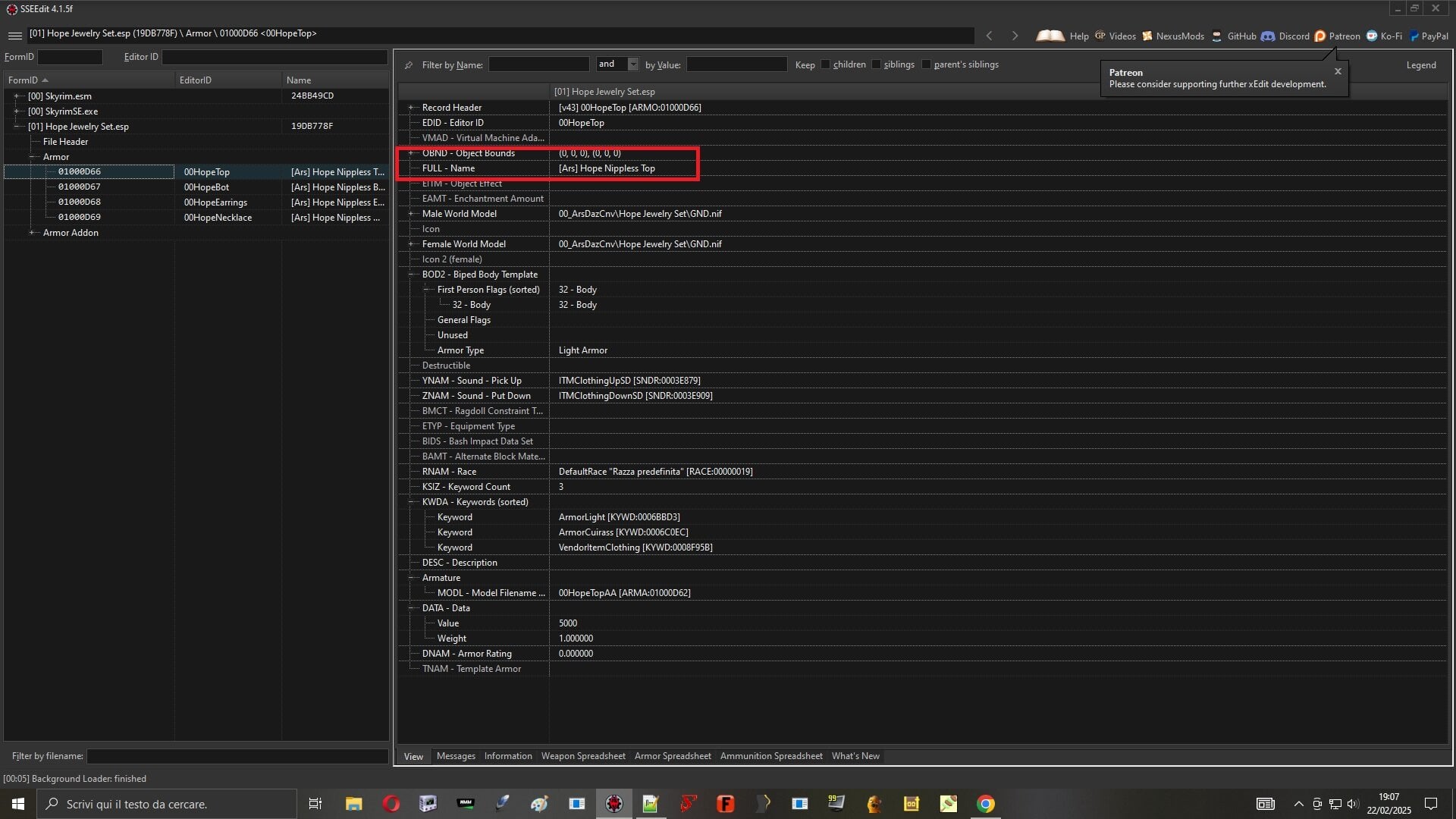Open the Patreon link icon
1456x819 pixels.
click(x=1319, y=36)
